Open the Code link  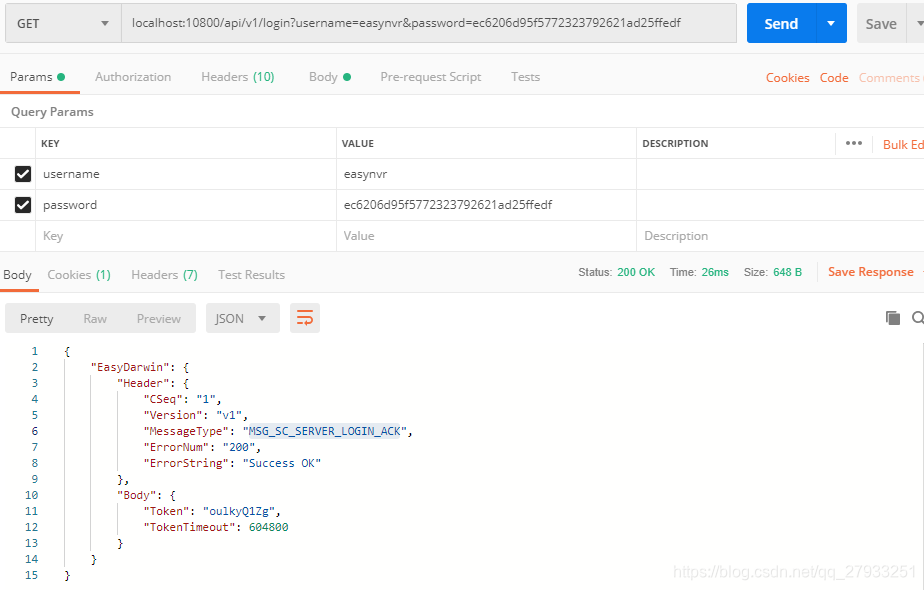pos(834,78)
